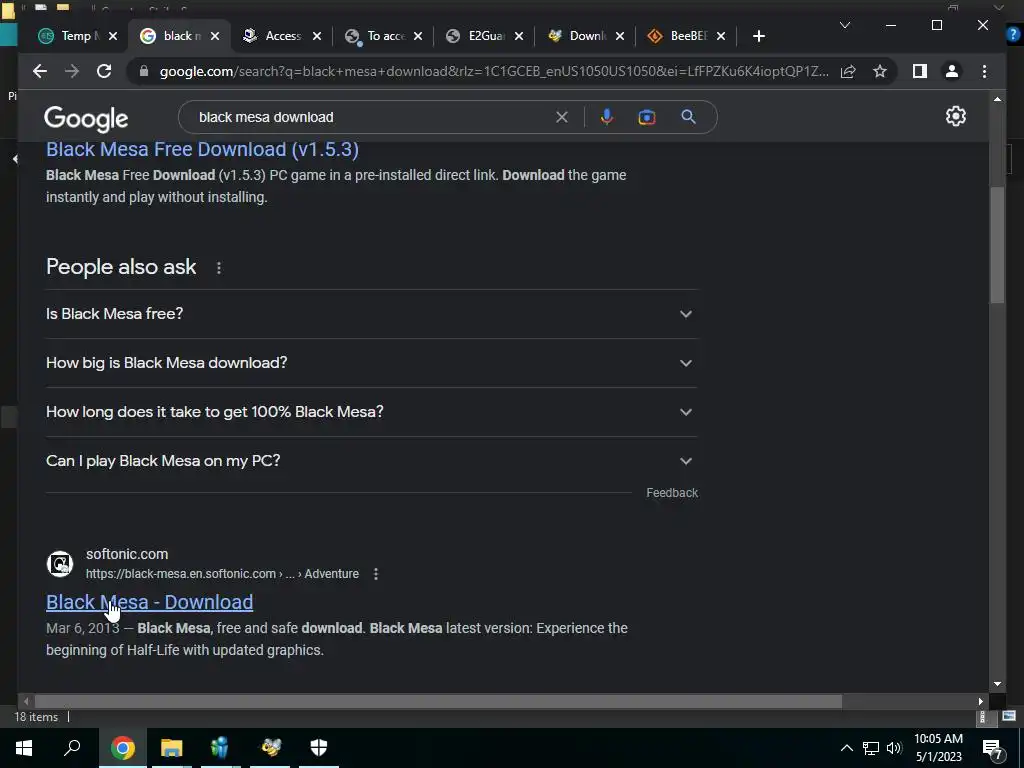
Task: Click the share page icon in address bar
Action: pos(848,71)
